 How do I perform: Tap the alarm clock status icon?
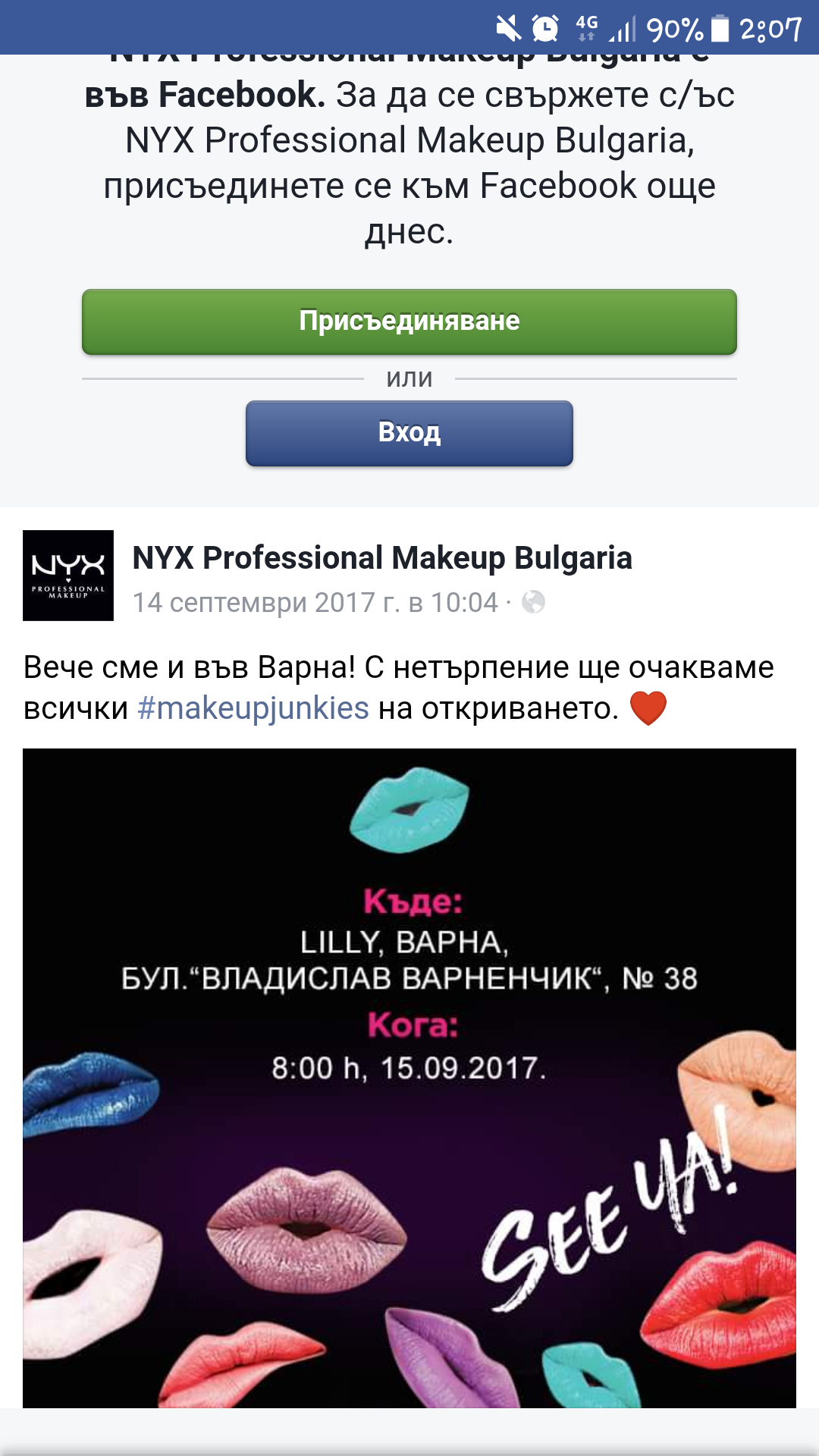(545, 29)
